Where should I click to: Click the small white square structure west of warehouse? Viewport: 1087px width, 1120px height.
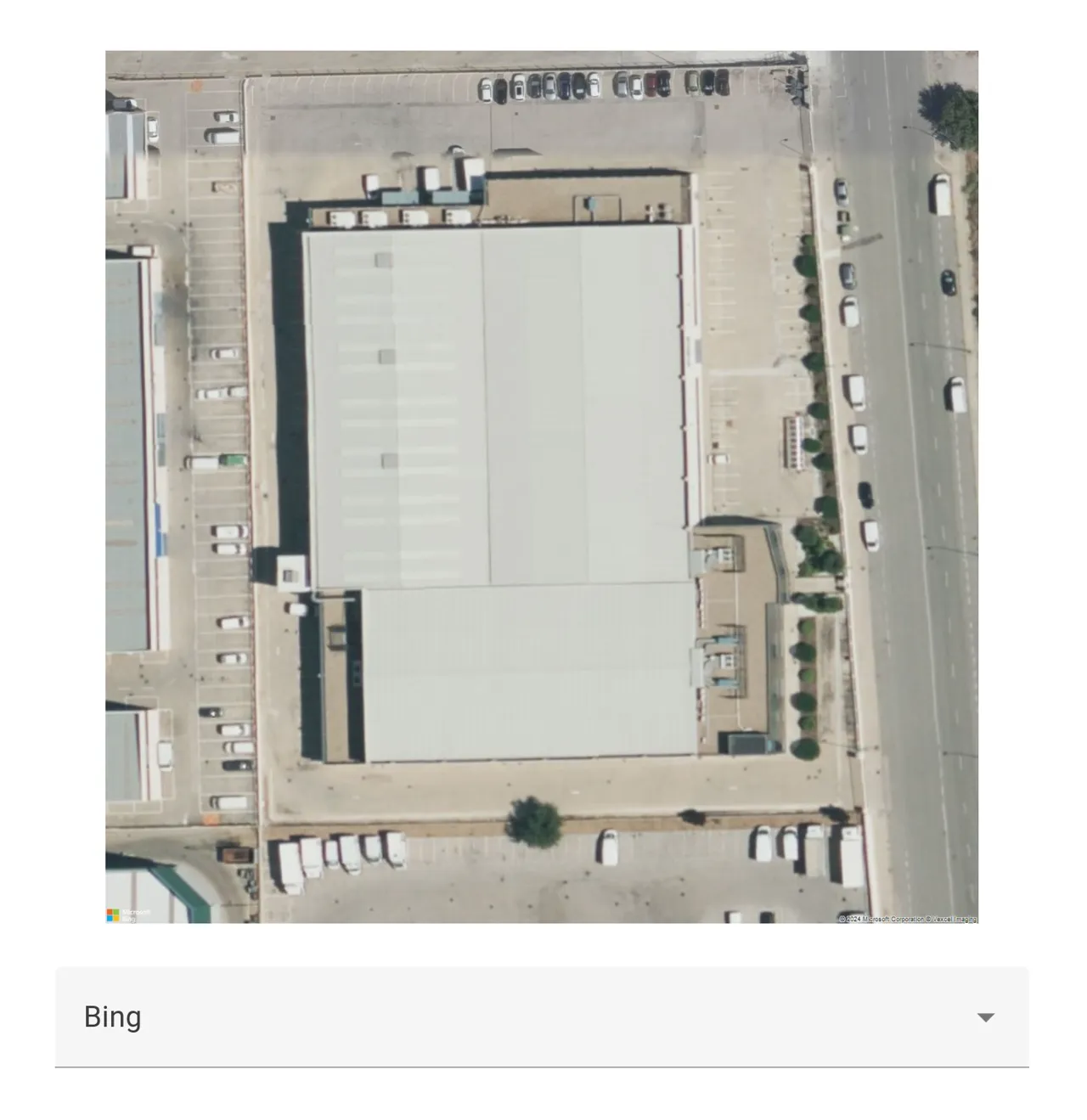[x=290, y=572]
